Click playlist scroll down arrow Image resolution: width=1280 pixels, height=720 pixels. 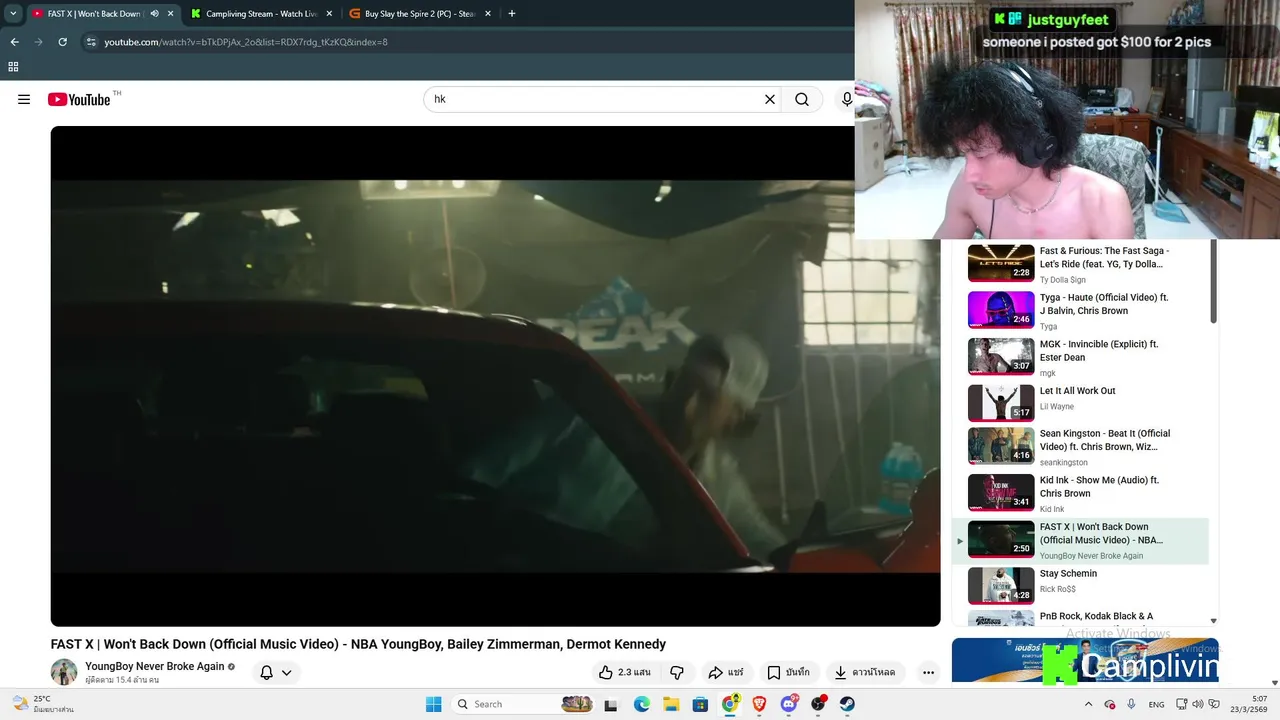click(x=1214, y=621)
